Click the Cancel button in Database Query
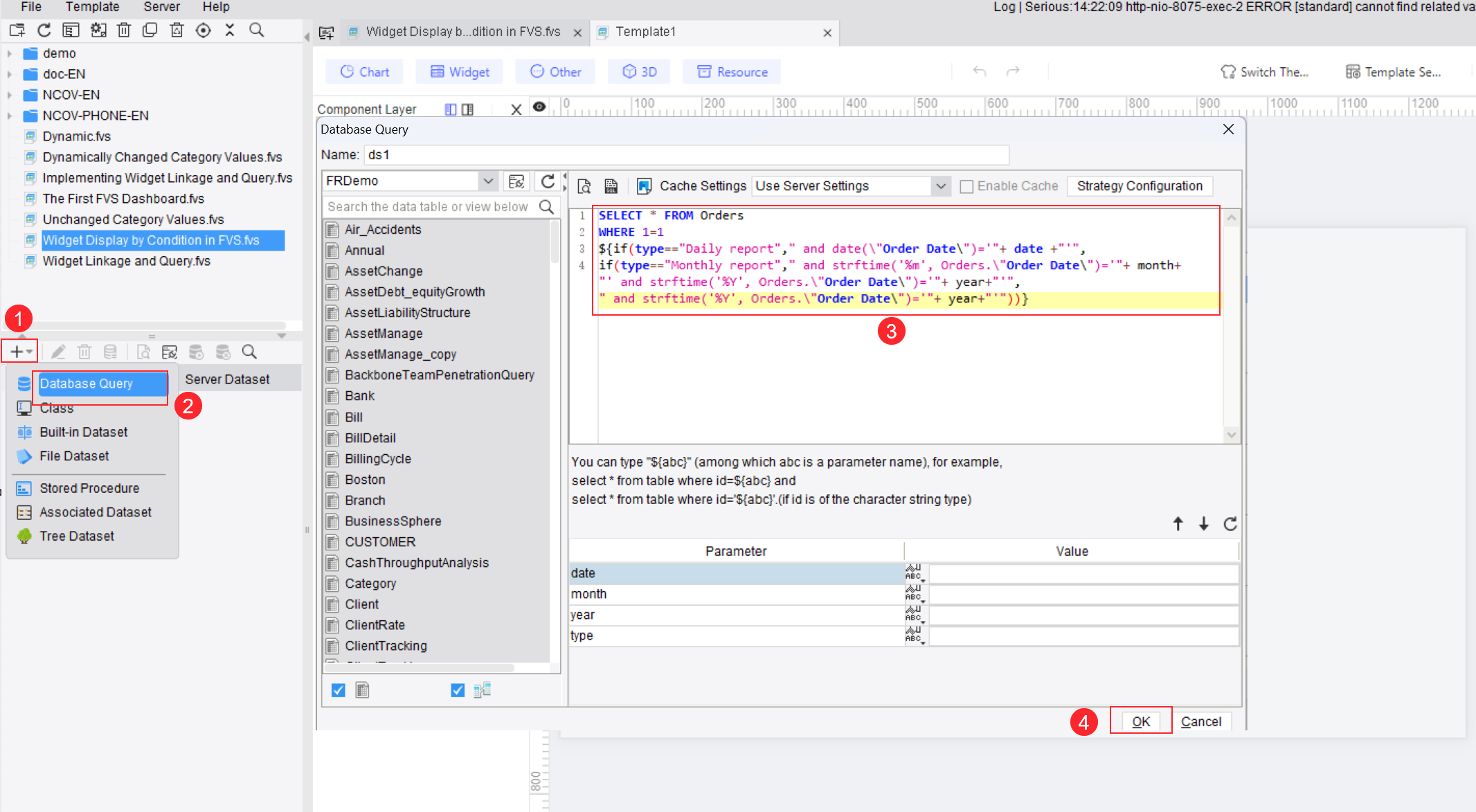 1201,721
